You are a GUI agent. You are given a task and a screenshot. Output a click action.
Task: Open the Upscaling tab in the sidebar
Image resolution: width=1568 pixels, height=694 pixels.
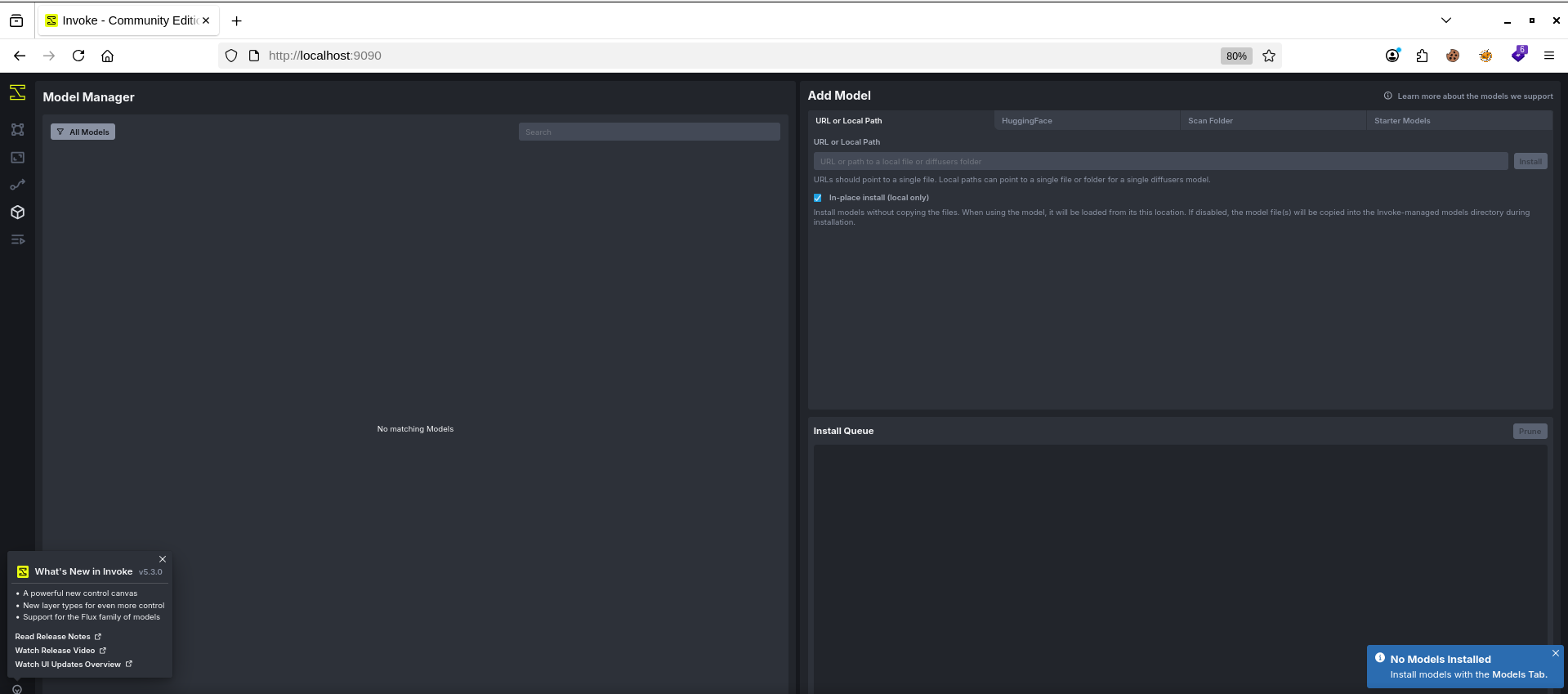[x=17, y=157]
